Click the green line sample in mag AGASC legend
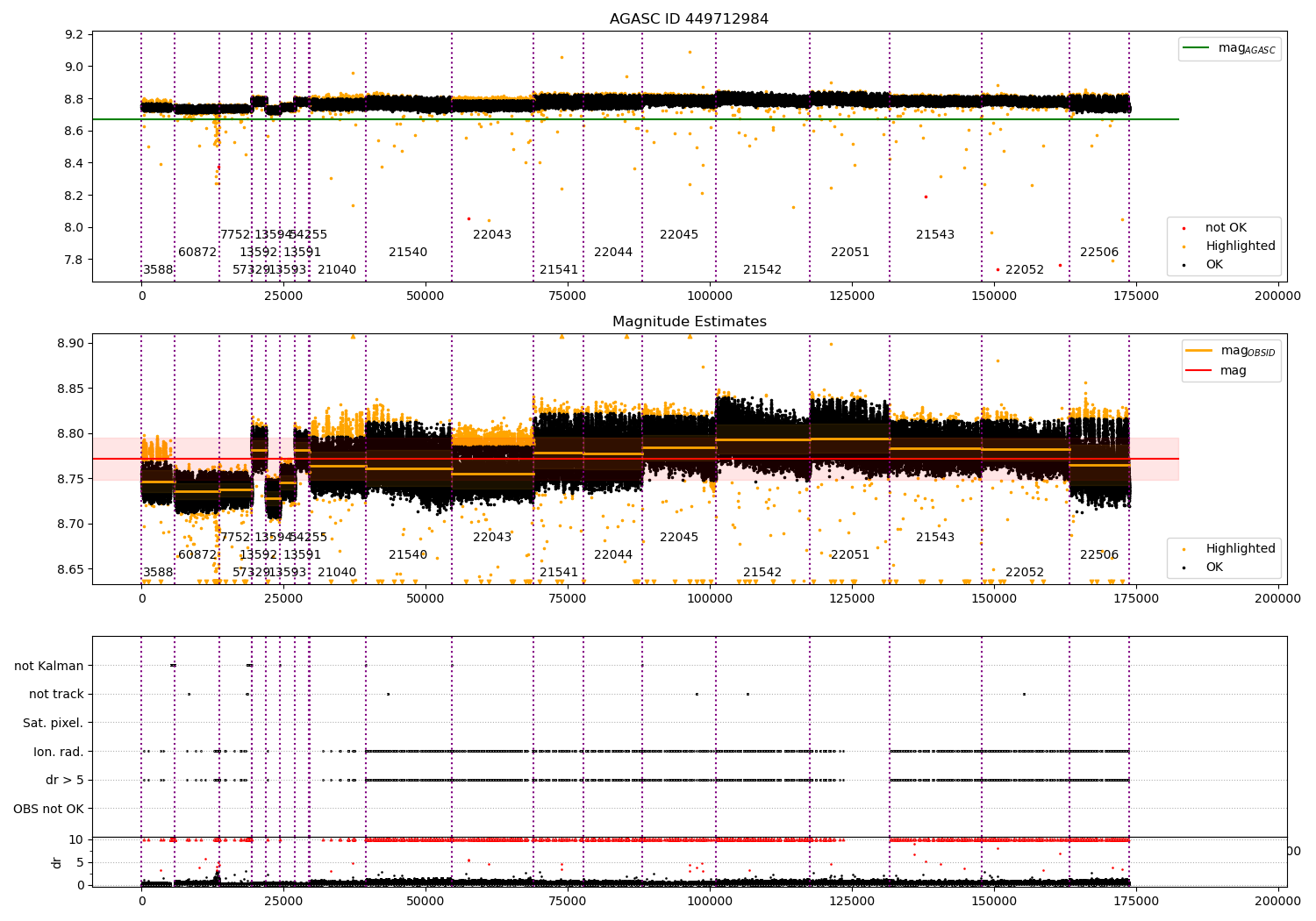 pos(1197,48)
